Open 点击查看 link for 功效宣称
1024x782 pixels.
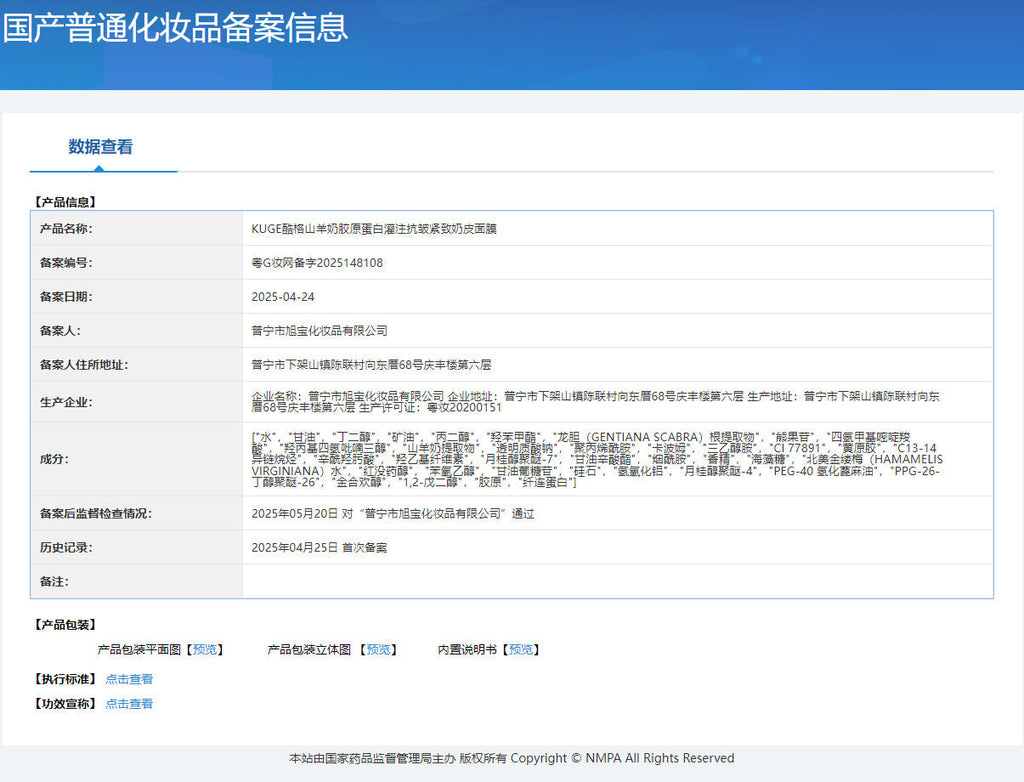tap(129, 704)
